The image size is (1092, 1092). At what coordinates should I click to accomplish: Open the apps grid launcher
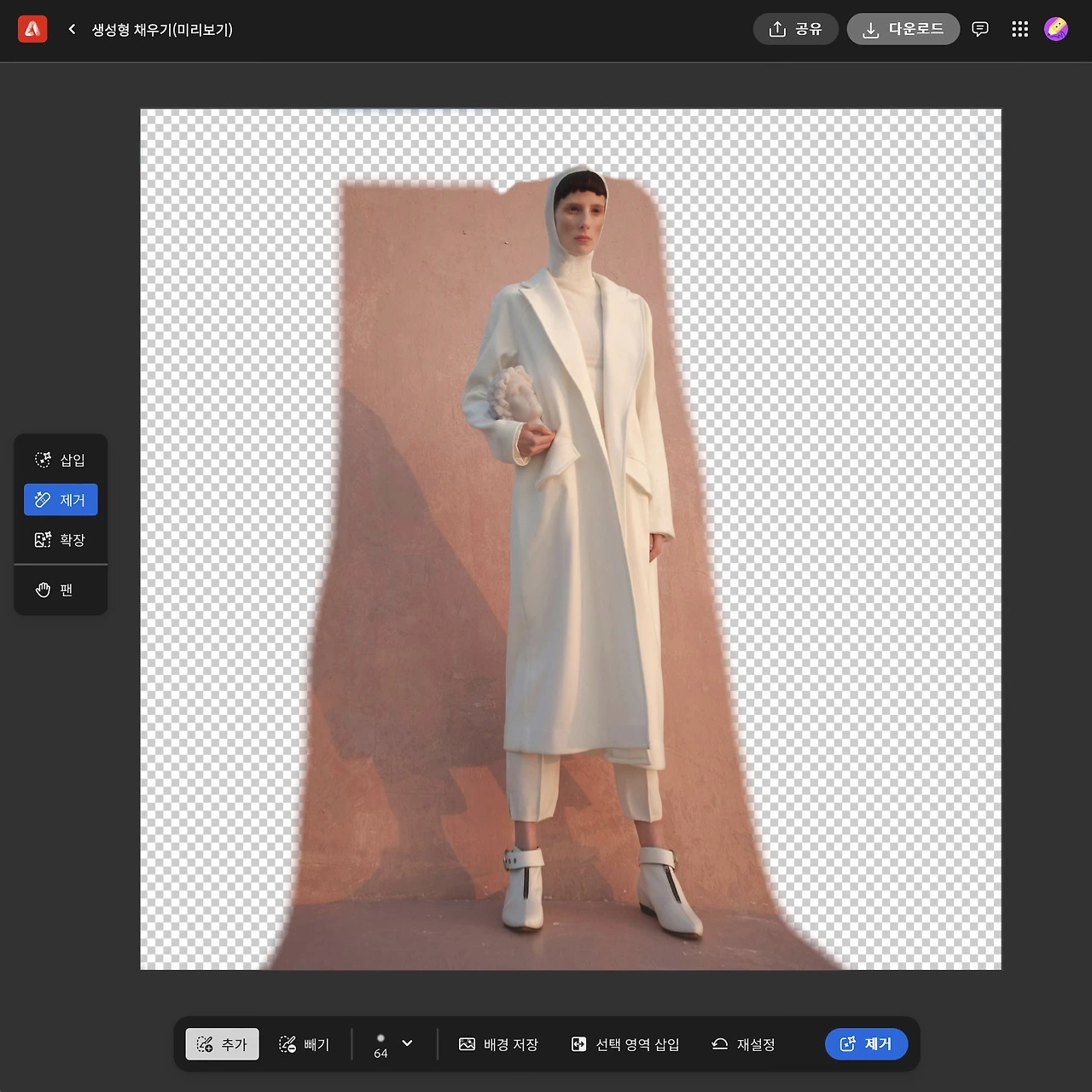1019,29
